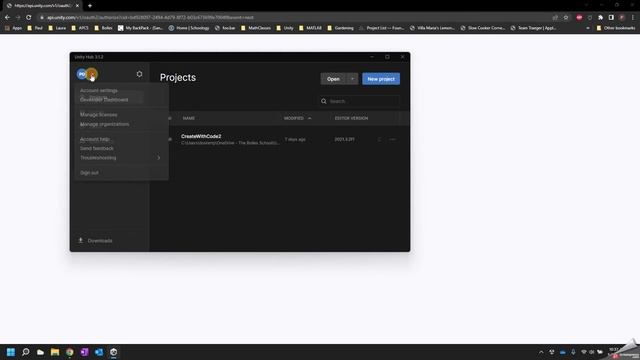Open Unity Hub from the taskbar

click(x=113, y=352)
